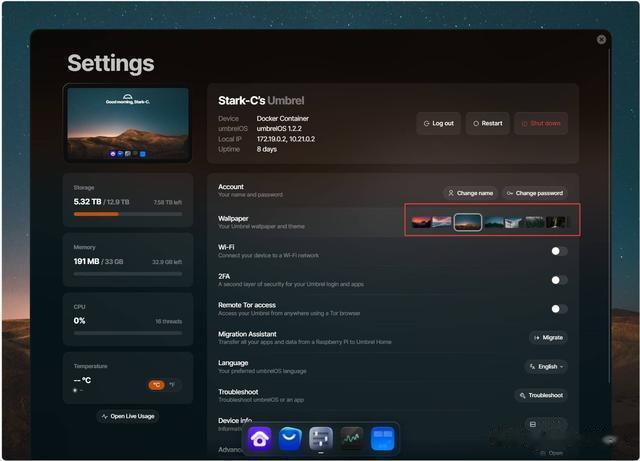Click Change password button
This screenshot has width=640, height=461.
point(535,193)
